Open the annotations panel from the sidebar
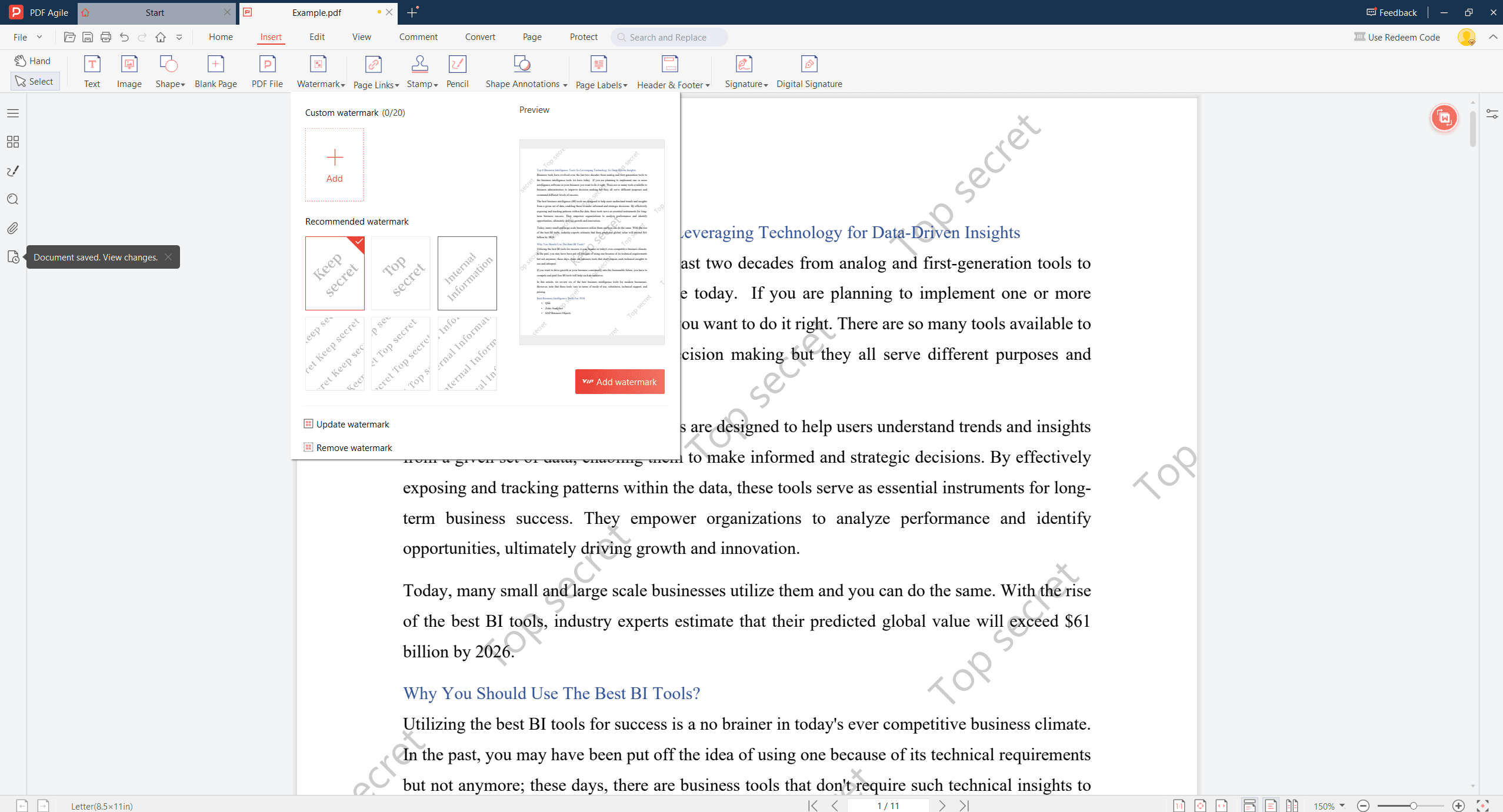 pos(13,171)
